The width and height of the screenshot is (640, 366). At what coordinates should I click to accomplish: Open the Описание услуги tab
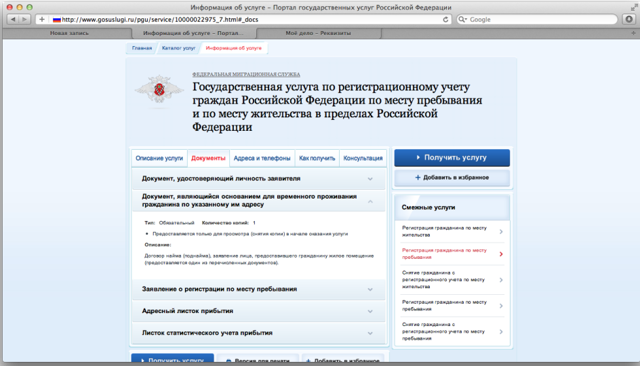[x=159, y=158]
